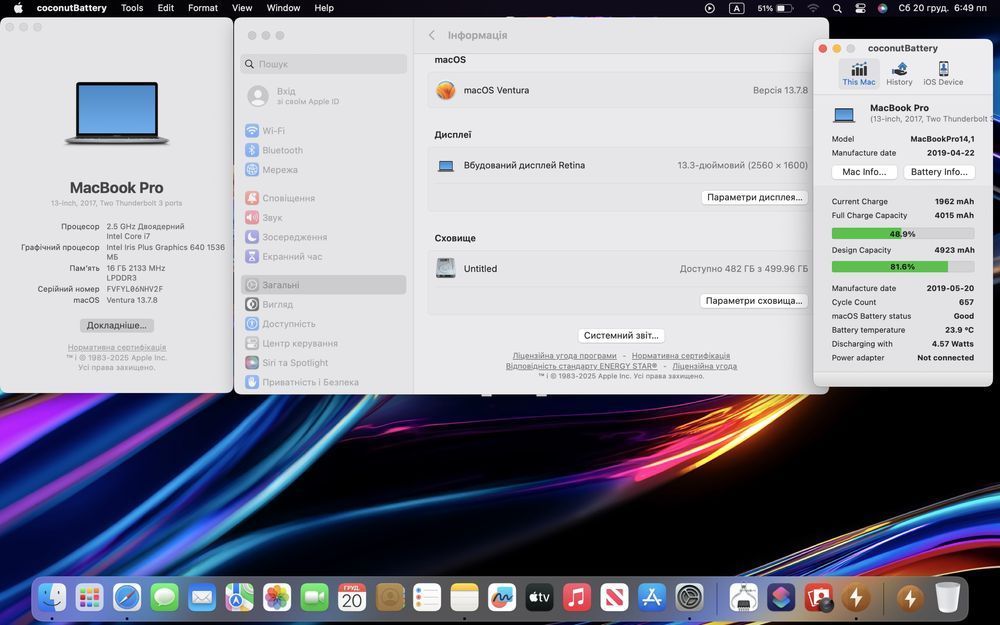The image size is (1000, 625).
Task: Open the Window menu
Action: coord(283,8)
